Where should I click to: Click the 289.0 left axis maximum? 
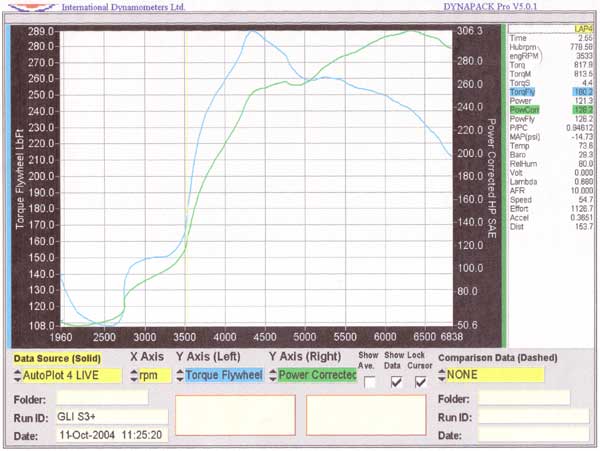41,31
